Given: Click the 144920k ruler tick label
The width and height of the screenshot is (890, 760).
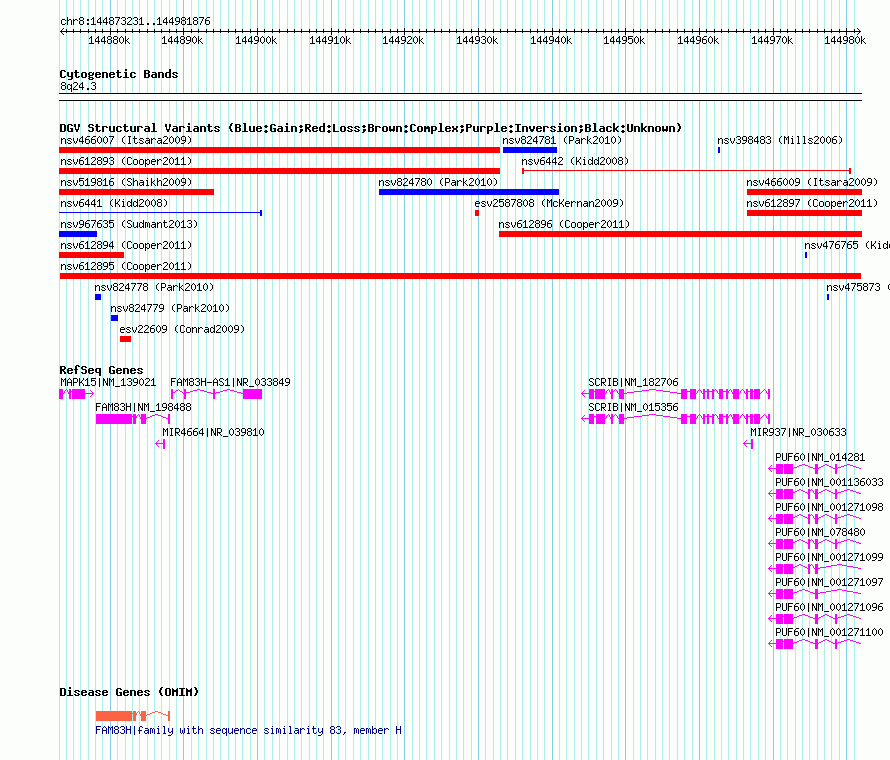Looking at the screenshot, I should pos(403,40).
